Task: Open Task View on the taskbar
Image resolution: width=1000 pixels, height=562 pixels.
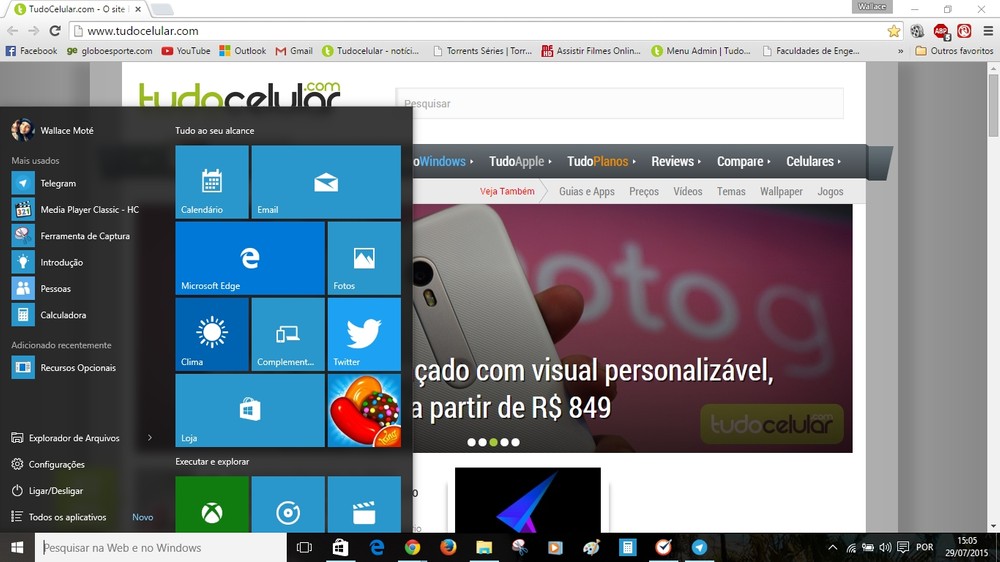Action: click(304, 547)
